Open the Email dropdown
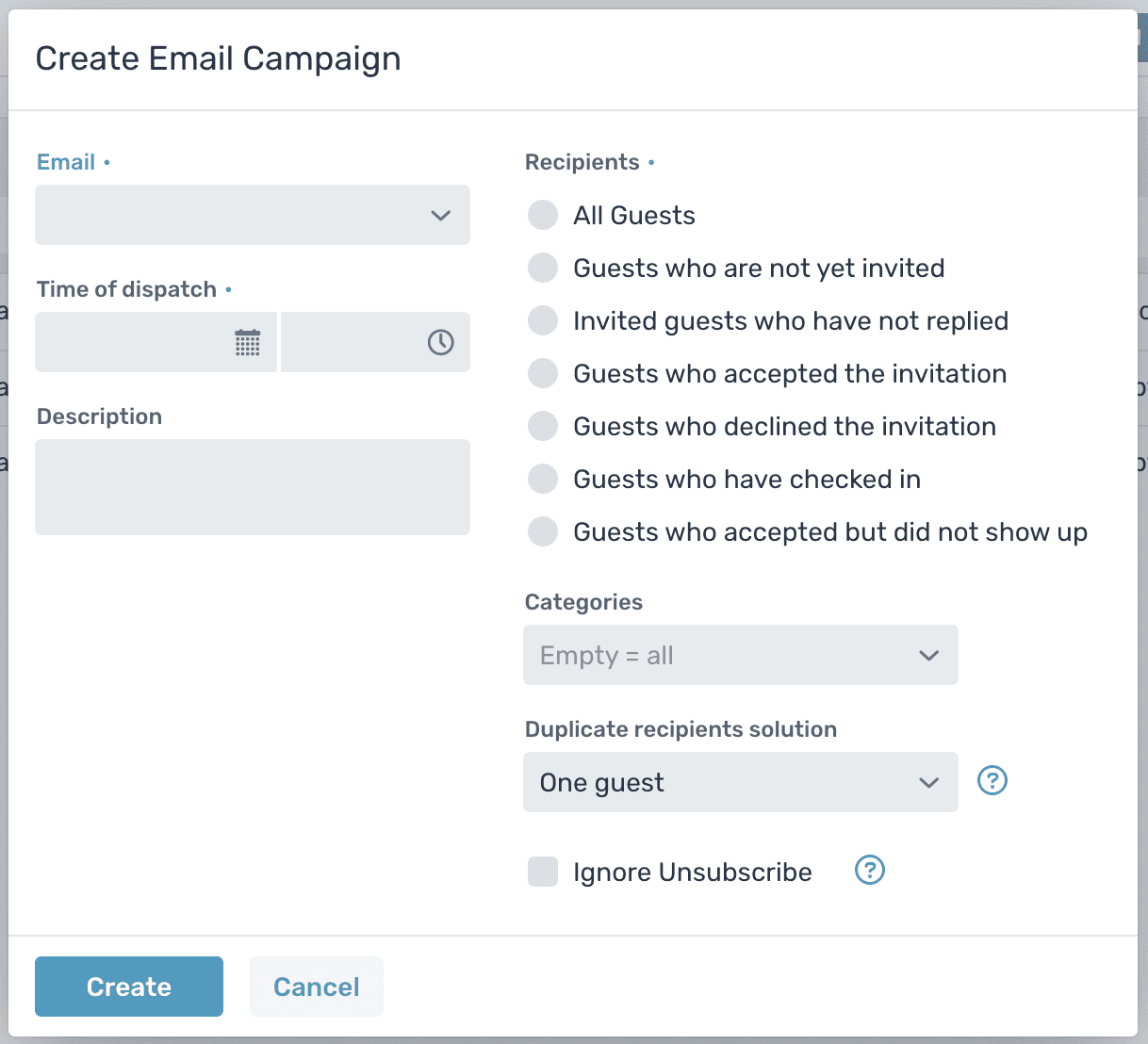This screenshot has width=1148, height=1044. 252,215
